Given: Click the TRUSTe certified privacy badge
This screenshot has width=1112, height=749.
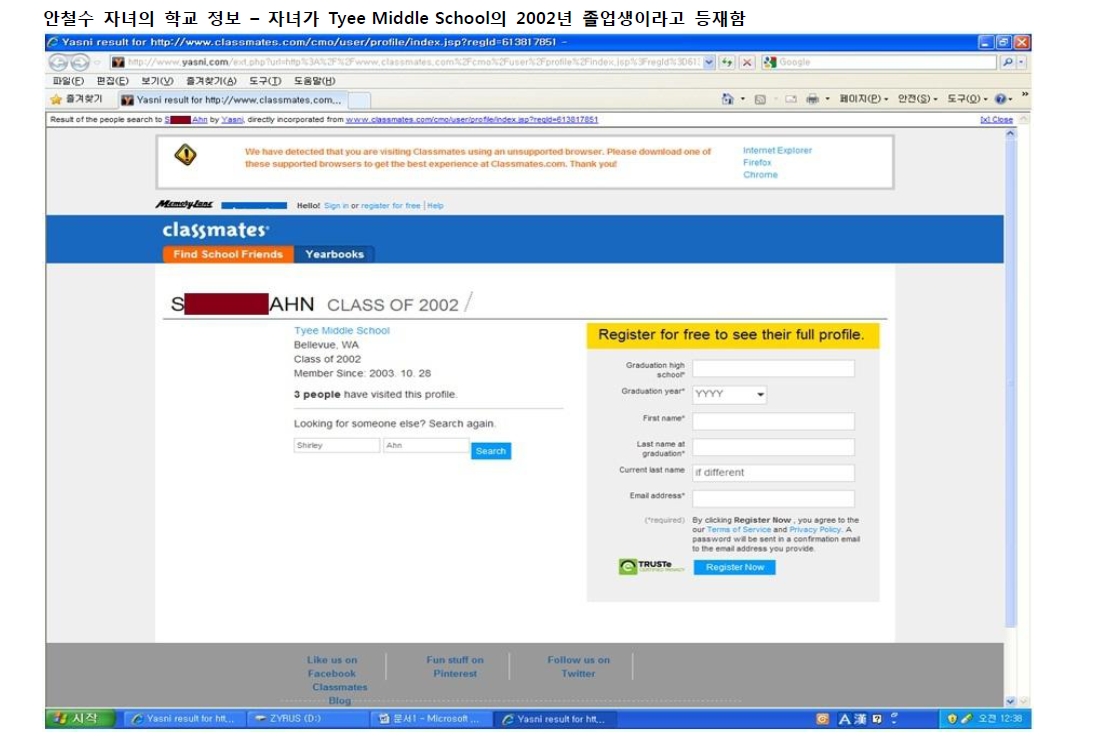Looking at the screenshot, I should 651,566.
